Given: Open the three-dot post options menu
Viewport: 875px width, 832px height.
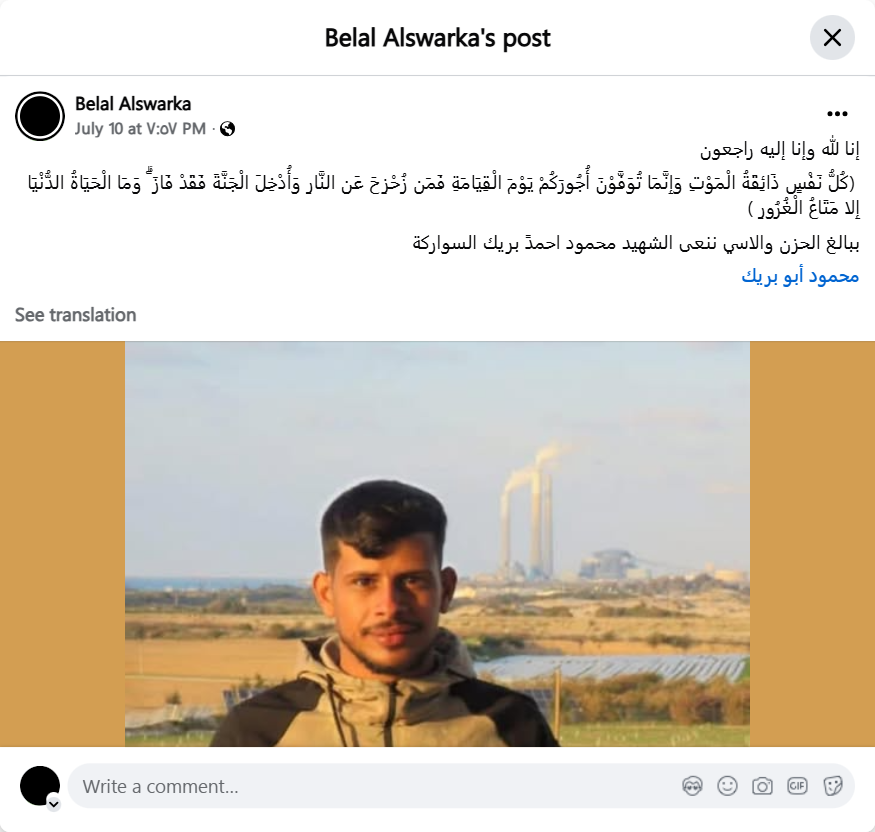Looking at the screenshot, I should tap(837, 114).
